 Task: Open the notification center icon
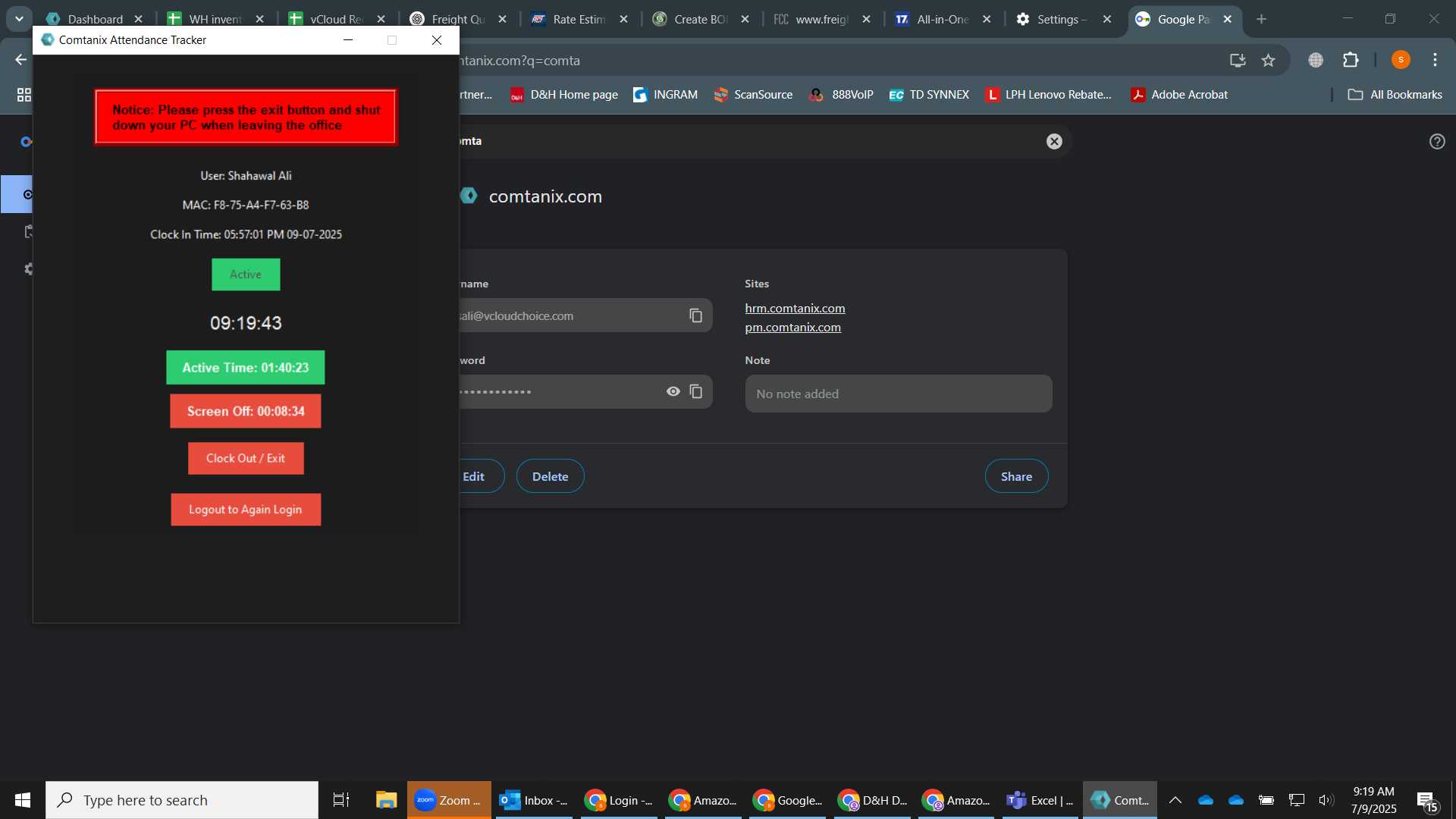[1427, 801]
